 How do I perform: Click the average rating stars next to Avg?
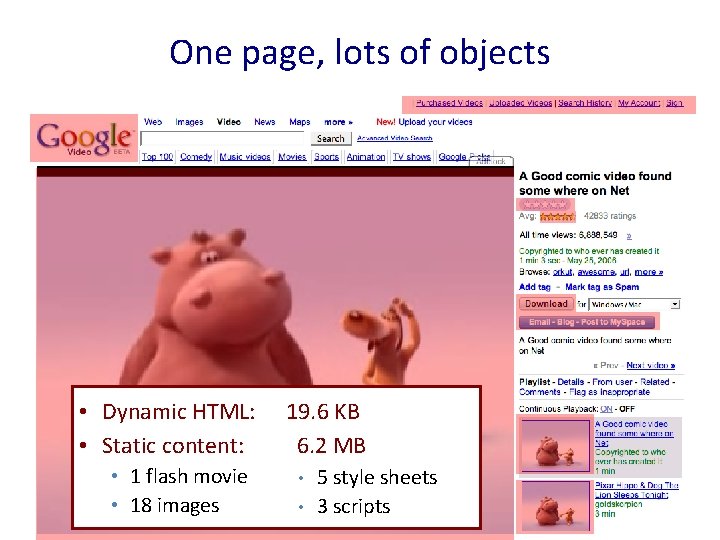click(x=557, y=217)
